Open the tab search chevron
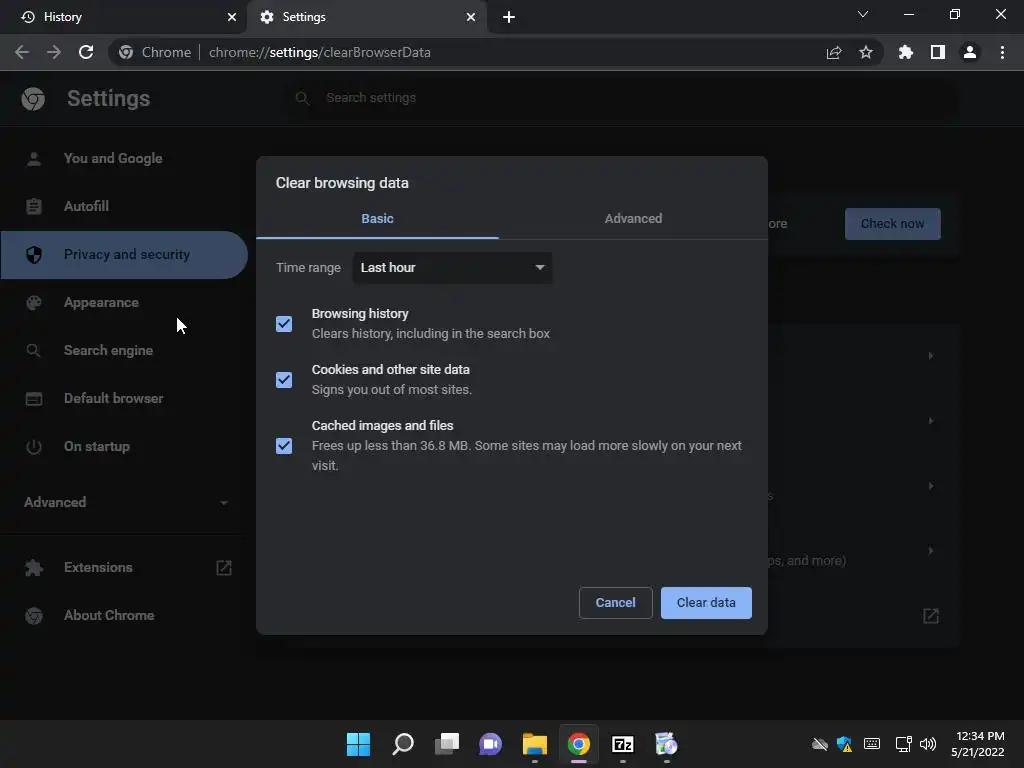The image size is (1024, 768). click(863, 14)
